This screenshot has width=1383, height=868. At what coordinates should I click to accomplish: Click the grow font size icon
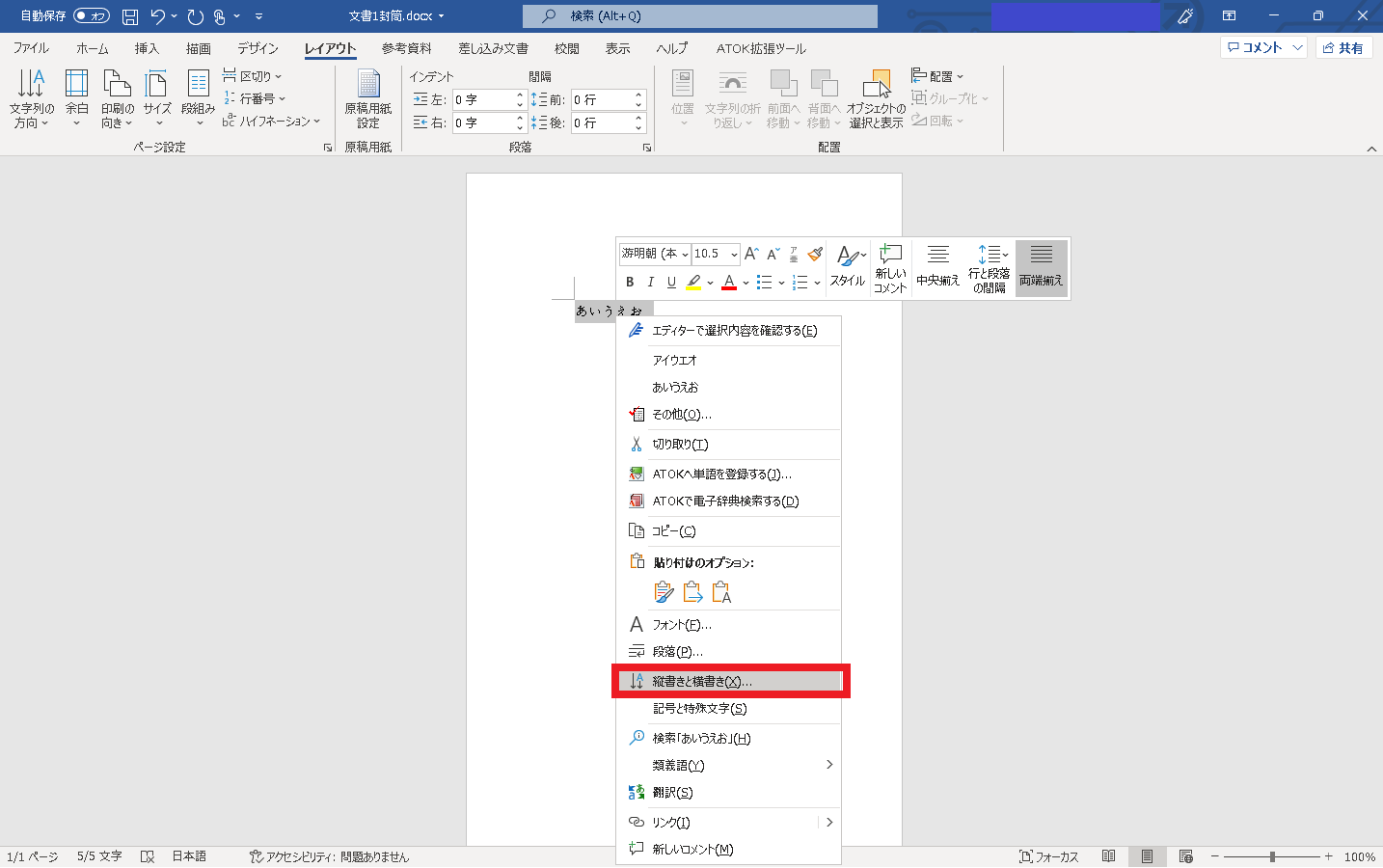pos(751,254)
